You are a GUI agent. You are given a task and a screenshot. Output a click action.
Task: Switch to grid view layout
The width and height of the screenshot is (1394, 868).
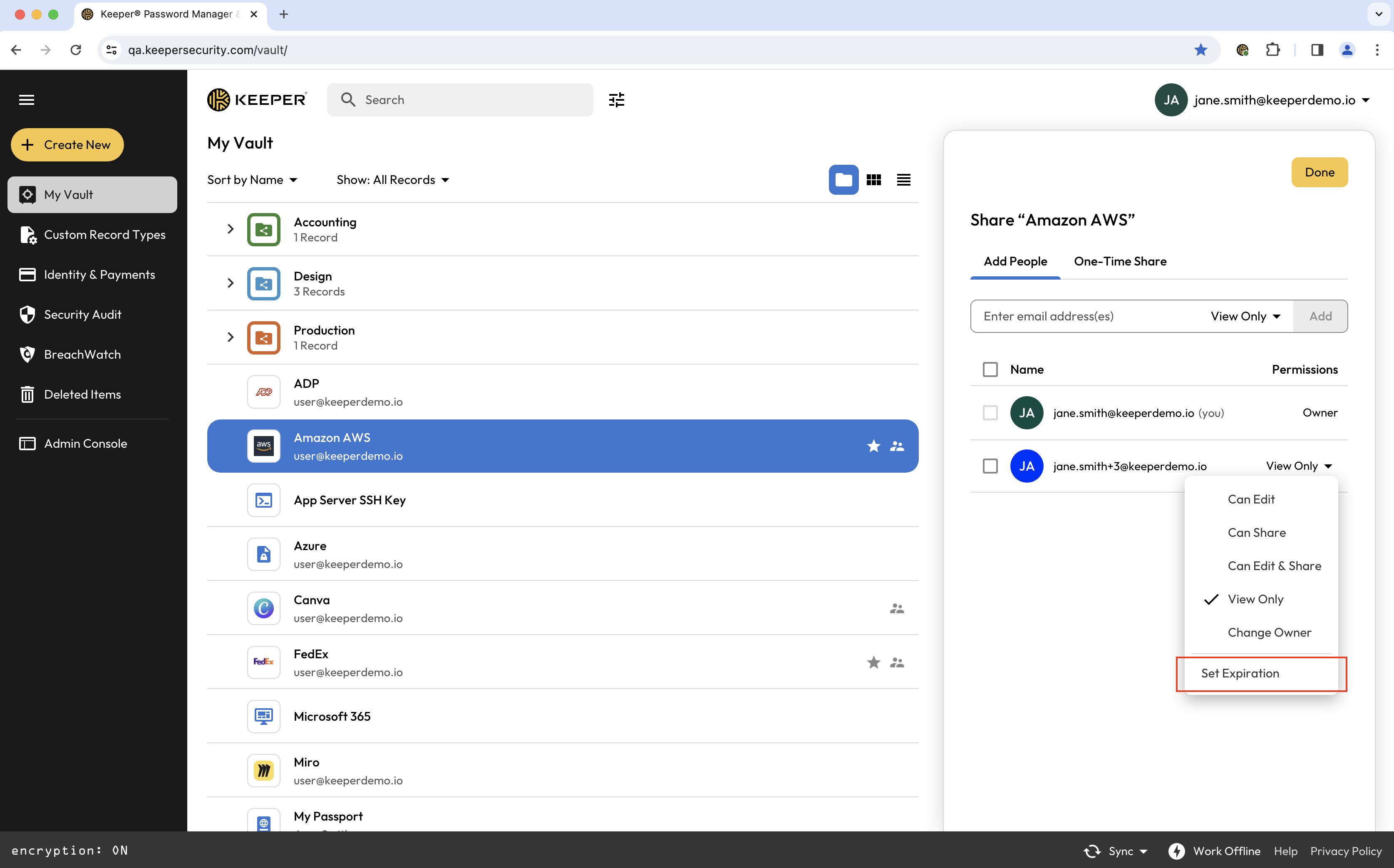873,180
